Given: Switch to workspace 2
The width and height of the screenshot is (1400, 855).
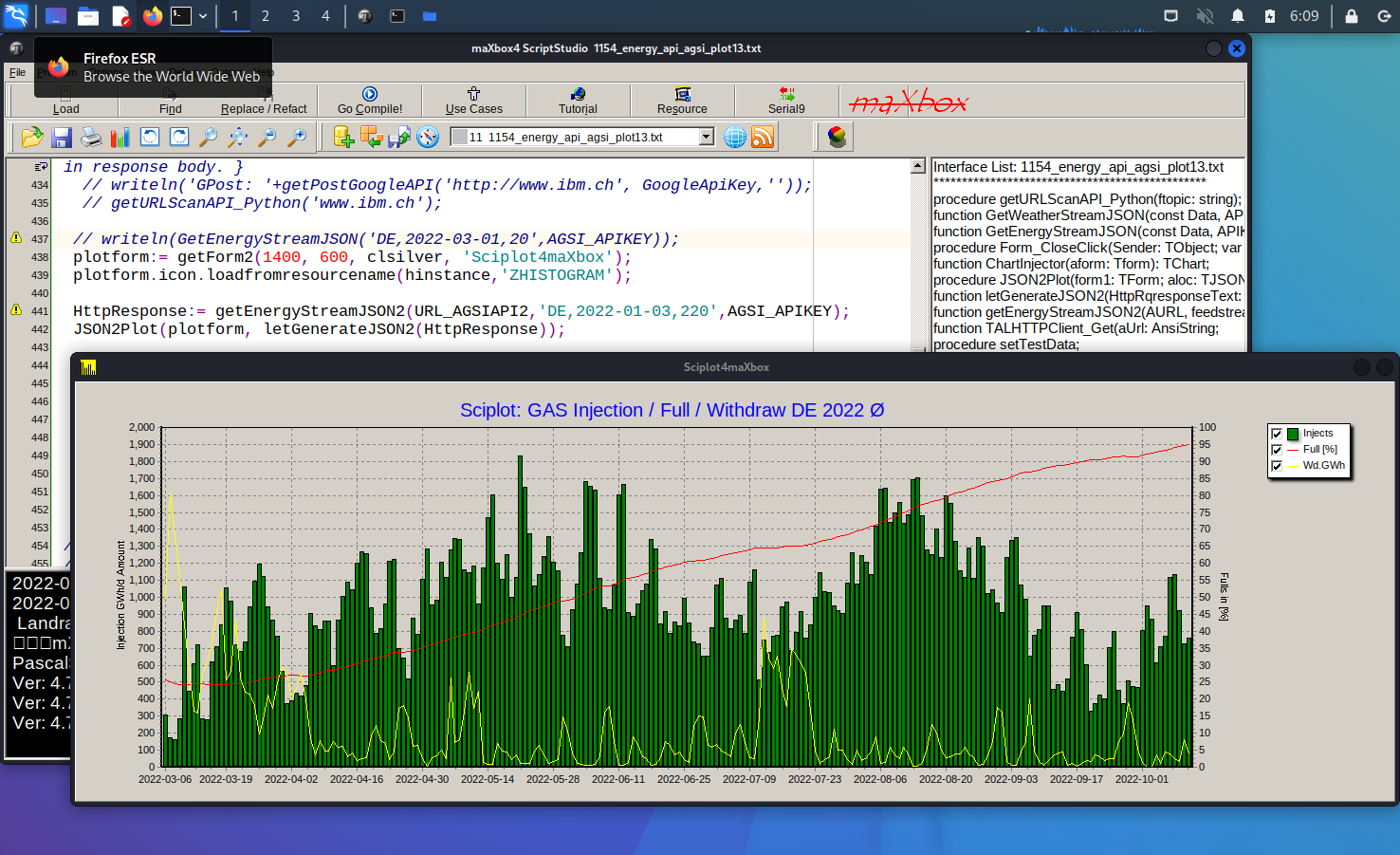Looking at the screenshot, I should [x=266, y=16].
